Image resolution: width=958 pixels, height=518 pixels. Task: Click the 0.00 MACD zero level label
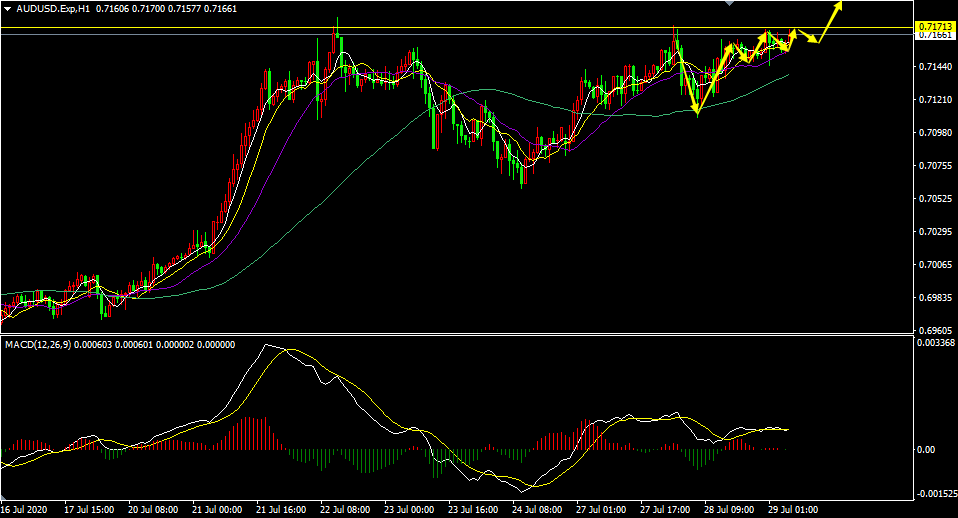coord(926,450)
